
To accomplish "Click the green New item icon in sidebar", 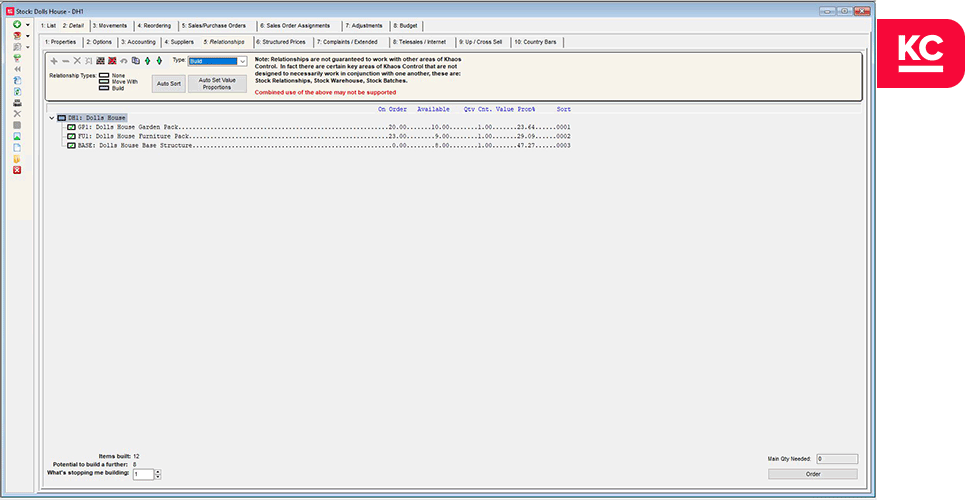I will [17, 25].
